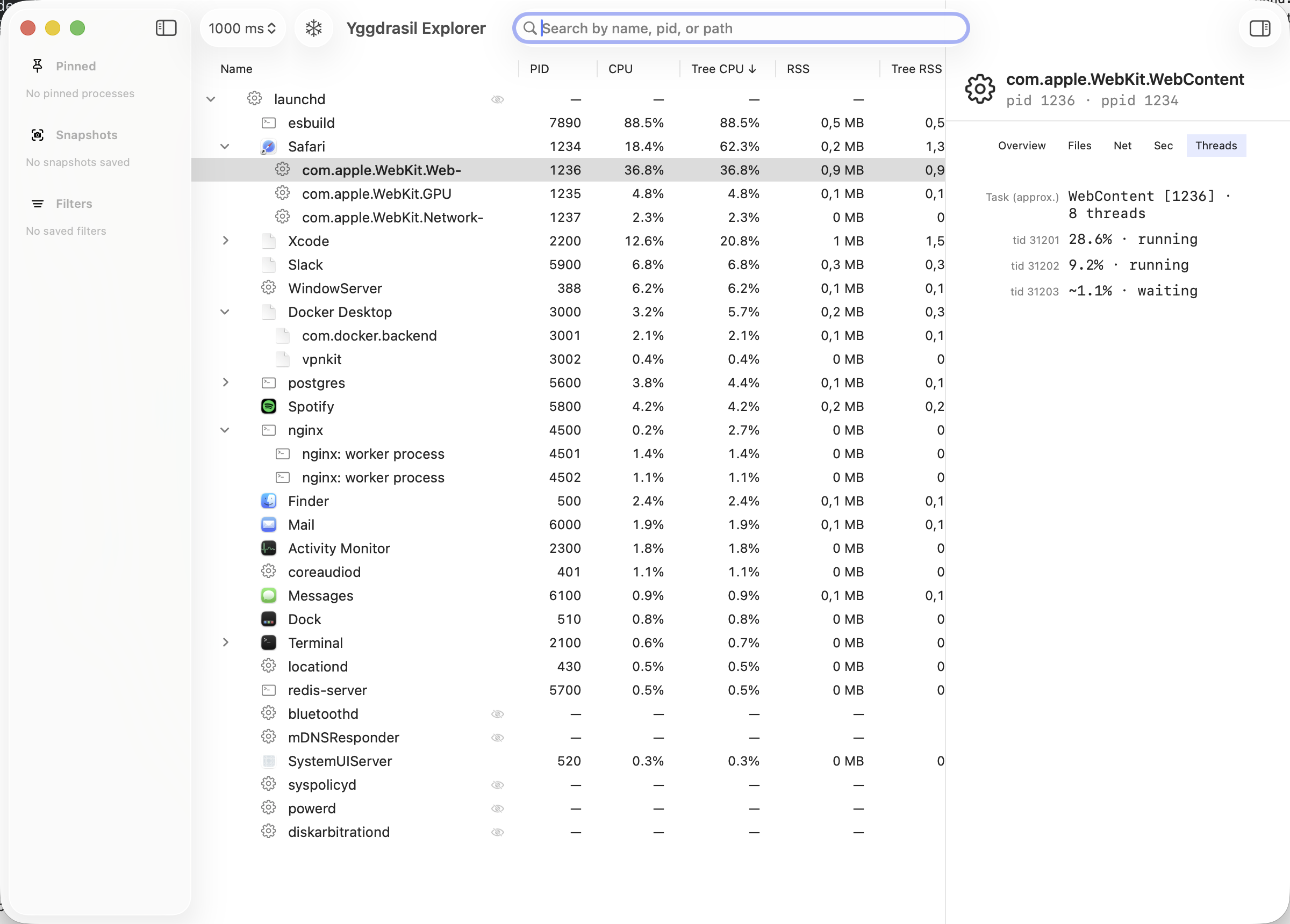Sort by the RSS column header
The image size is (1290, 924).
click(x=798, y=69)
